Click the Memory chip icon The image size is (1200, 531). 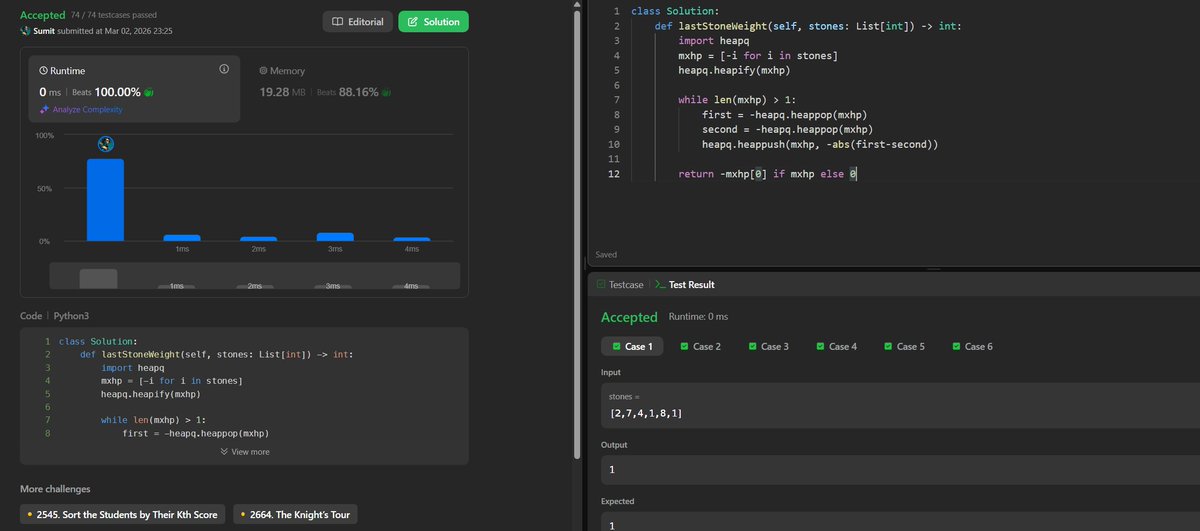pyautogui.click(x=263, y=71)
